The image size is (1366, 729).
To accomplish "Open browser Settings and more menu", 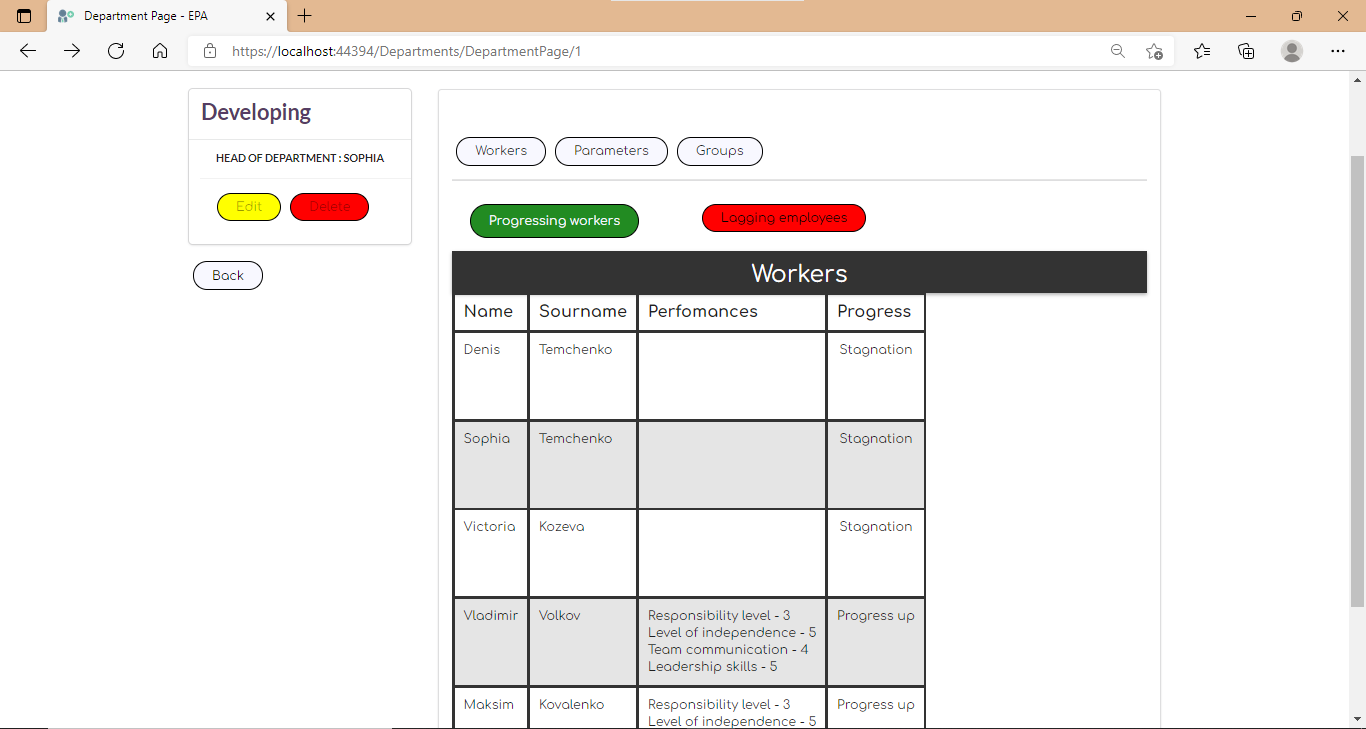I will click(1338, 51).
